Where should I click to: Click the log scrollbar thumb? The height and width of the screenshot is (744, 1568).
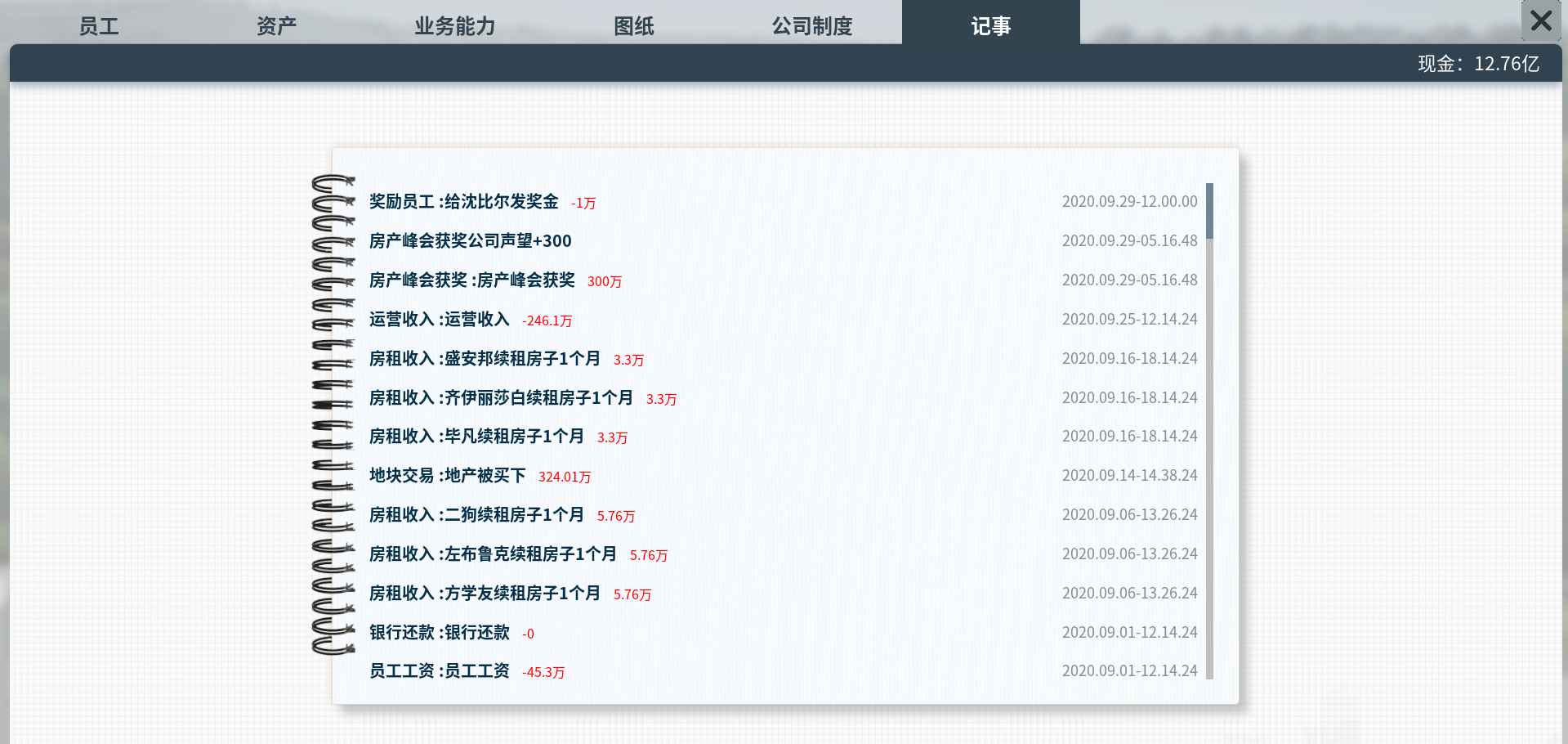point(1209,211)
